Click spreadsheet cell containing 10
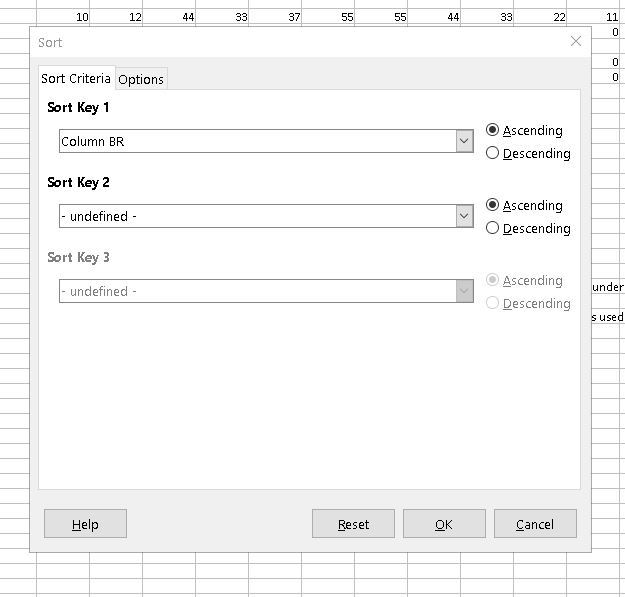Image resolution: width=625 pixels, height=597 pixels. coord(63,17)
